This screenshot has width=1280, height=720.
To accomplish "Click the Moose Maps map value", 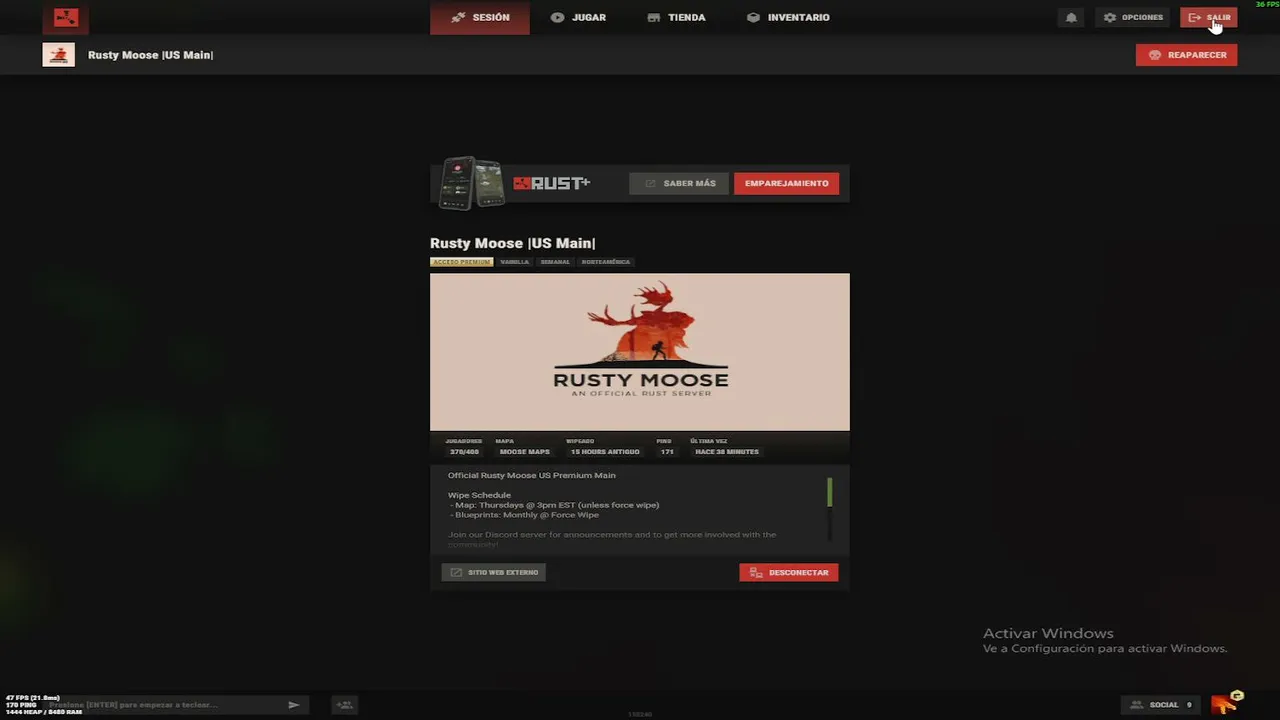I will coord(524,452).
